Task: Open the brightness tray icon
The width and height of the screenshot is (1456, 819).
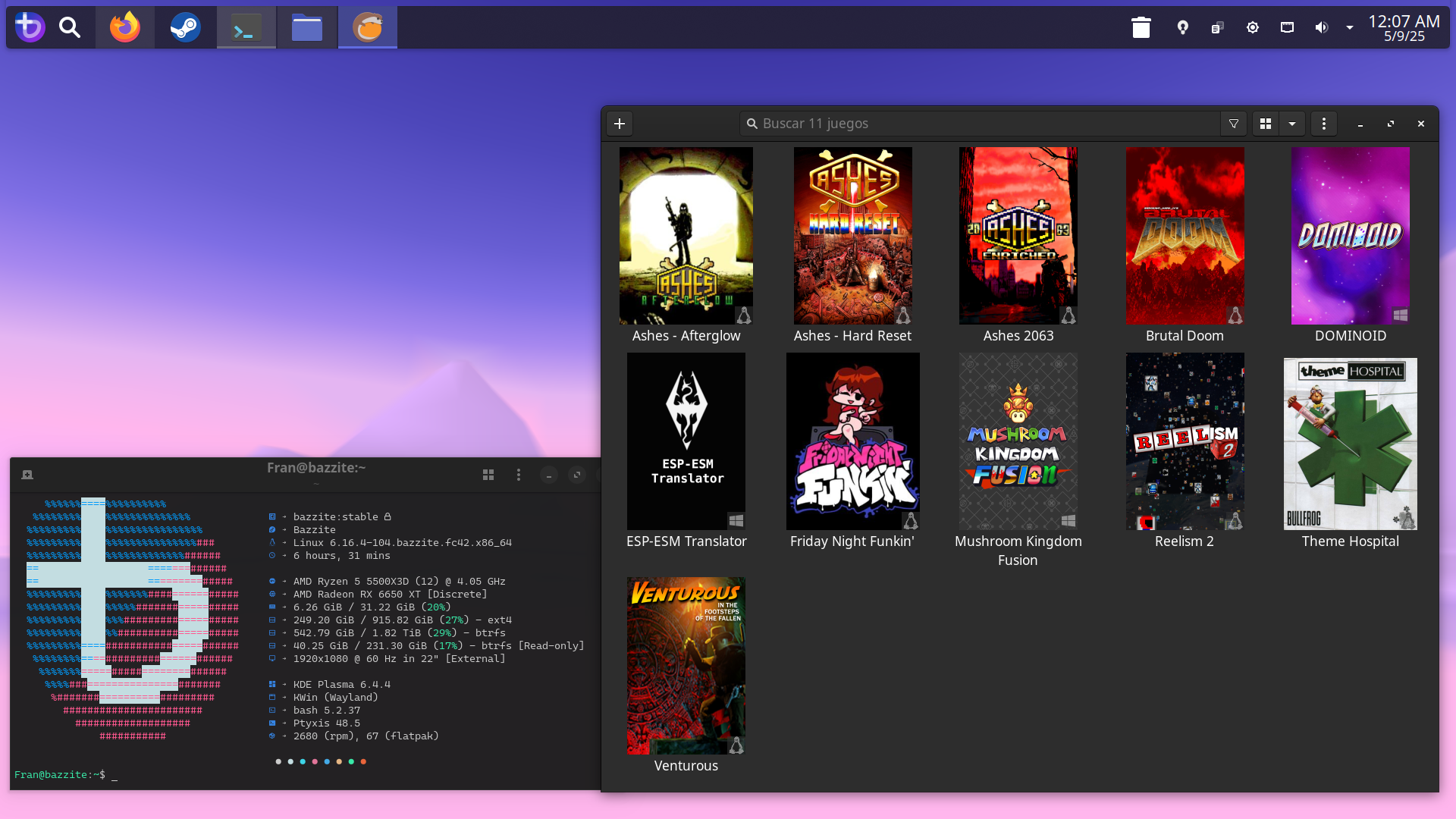Action: pos(1252,28)
